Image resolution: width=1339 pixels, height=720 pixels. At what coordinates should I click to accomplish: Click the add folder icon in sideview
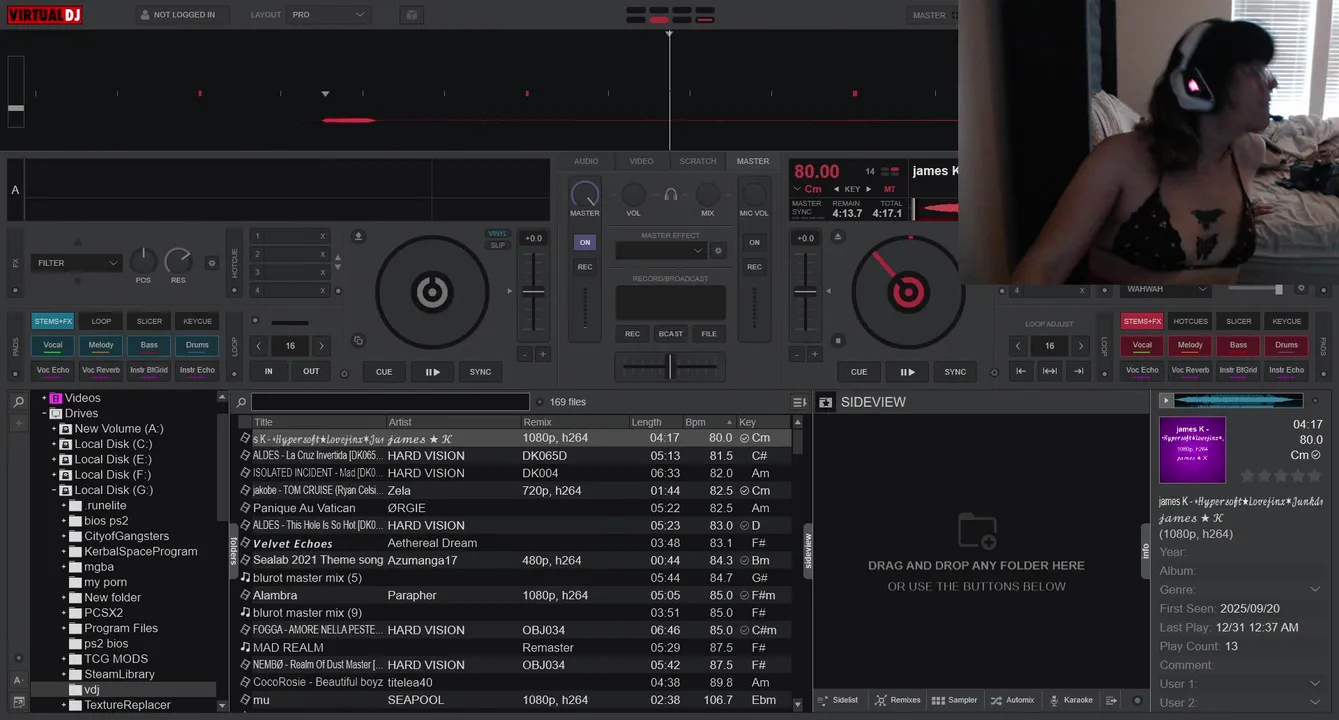[976, 531]
